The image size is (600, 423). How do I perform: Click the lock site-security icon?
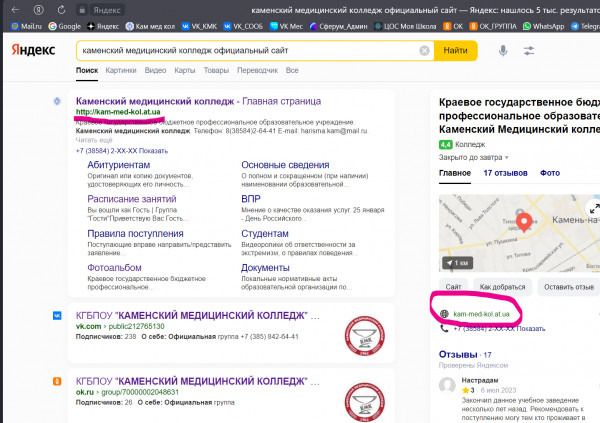point(82,10)
